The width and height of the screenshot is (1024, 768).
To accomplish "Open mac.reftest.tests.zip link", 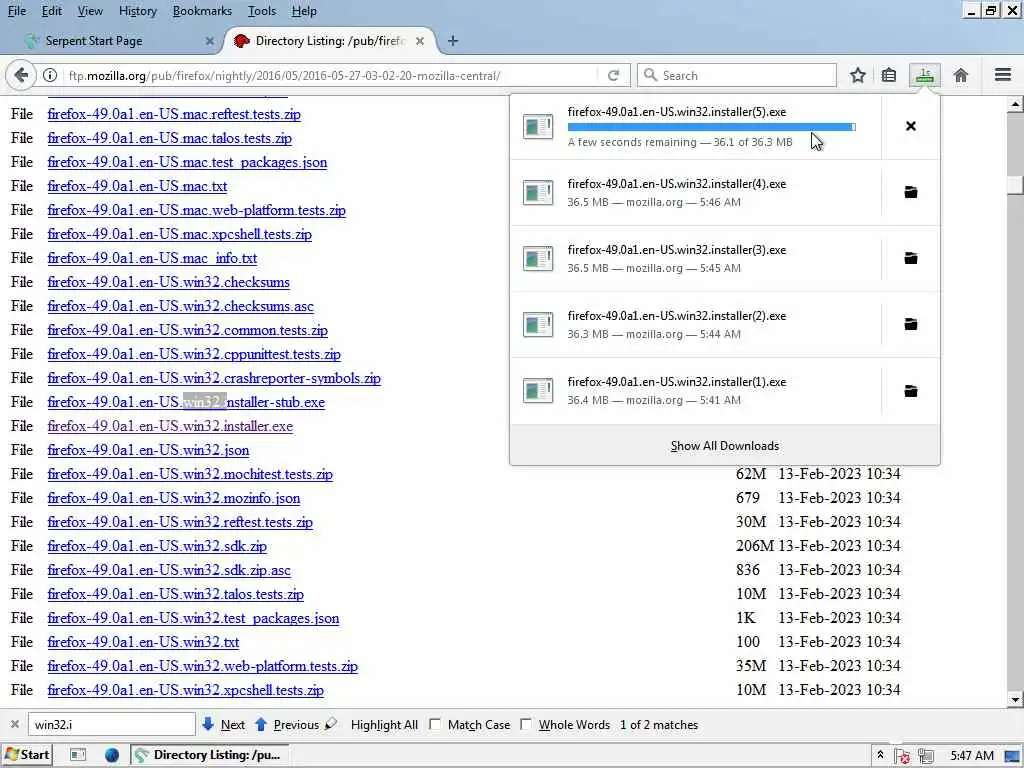I will point(174,114).
